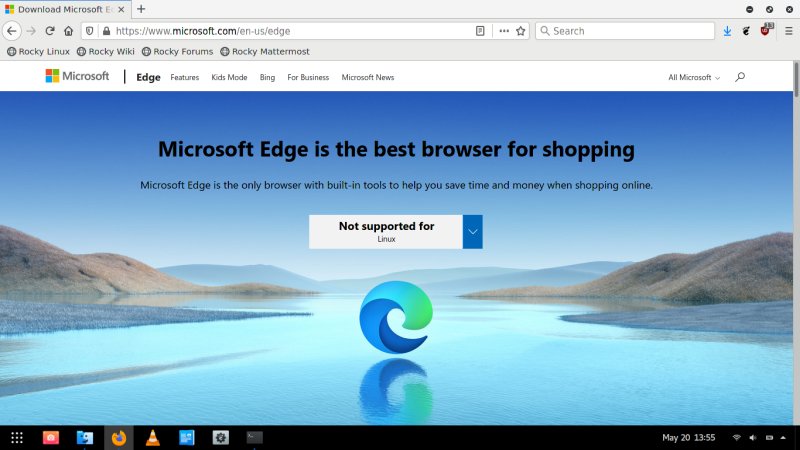Image resolution: width=800 pixels, height=450 pixels.
Task: Open system settings gear in taskbar
Action: [x=220, y=438]
